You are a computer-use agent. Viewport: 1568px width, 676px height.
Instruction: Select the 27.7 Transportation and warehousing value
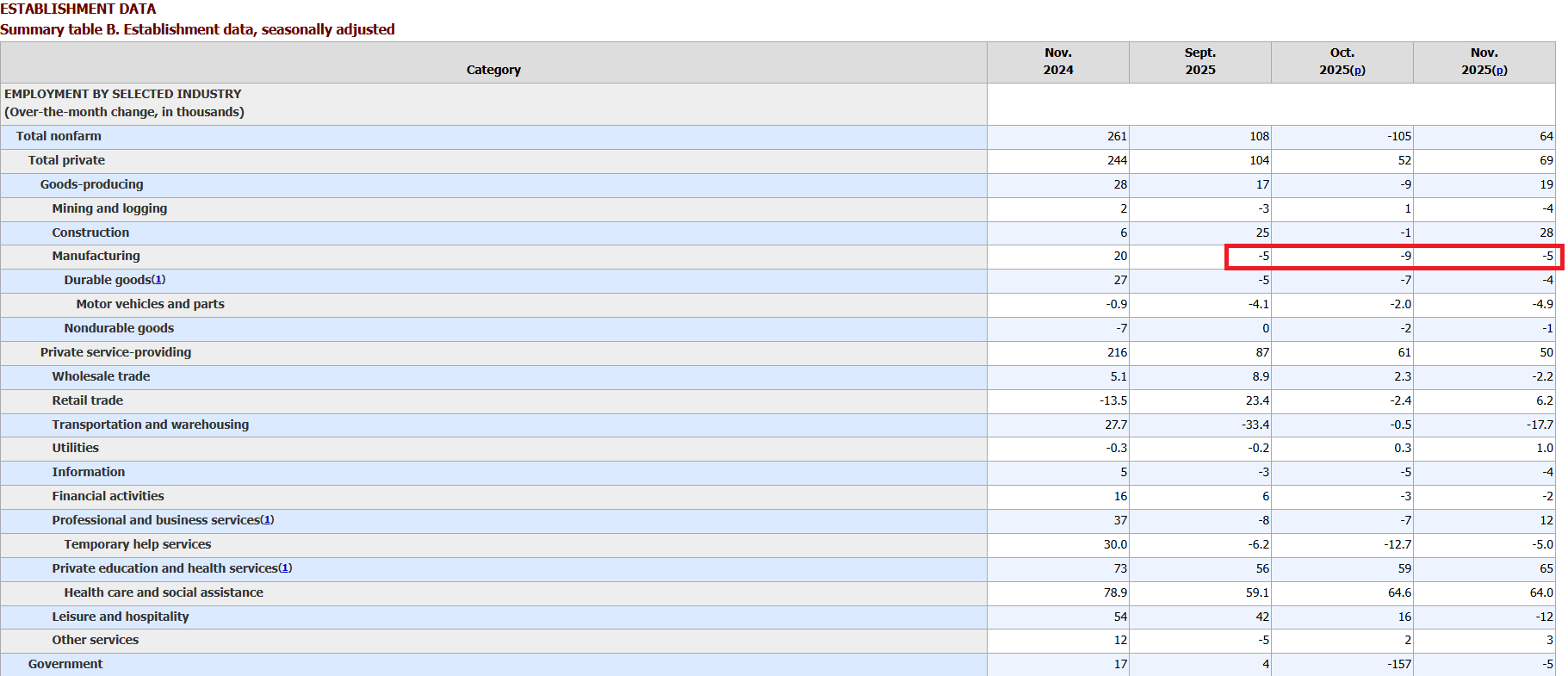click(1116, 425)
